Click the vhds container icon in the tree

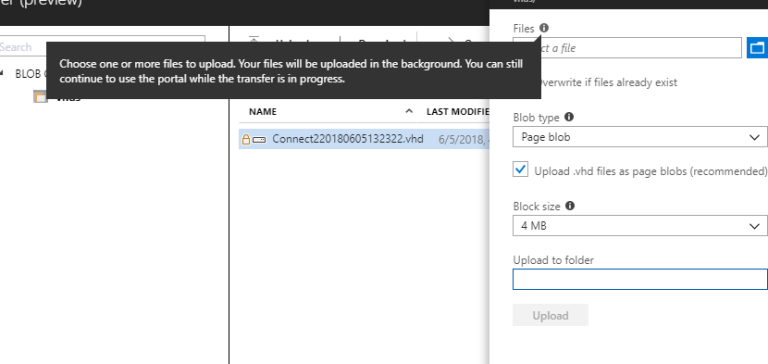tap(41, 97)
